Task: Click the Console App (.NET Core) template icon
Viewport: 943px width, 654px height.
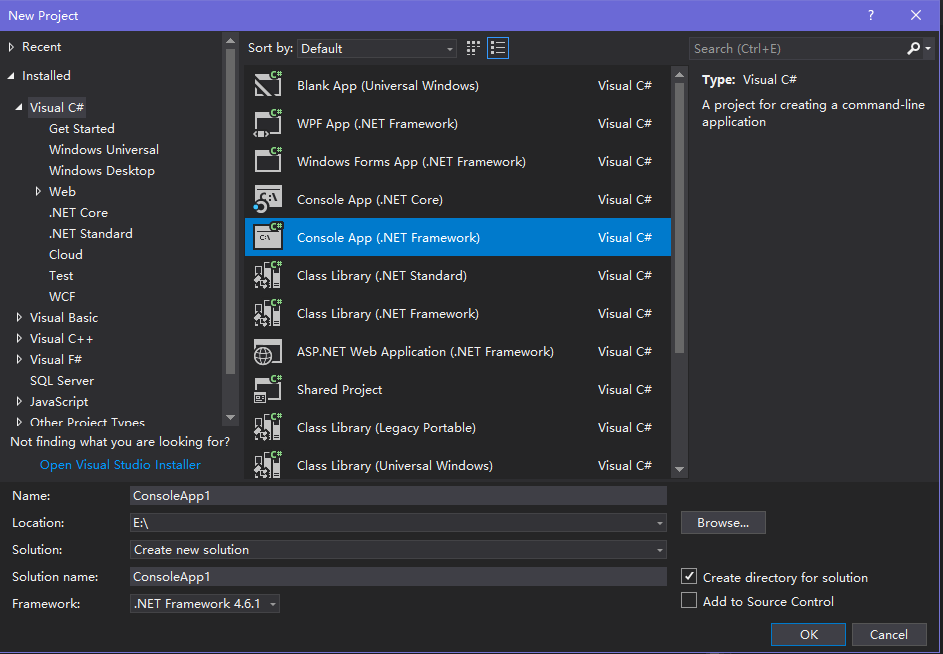Action: click(x=268, y=199)
